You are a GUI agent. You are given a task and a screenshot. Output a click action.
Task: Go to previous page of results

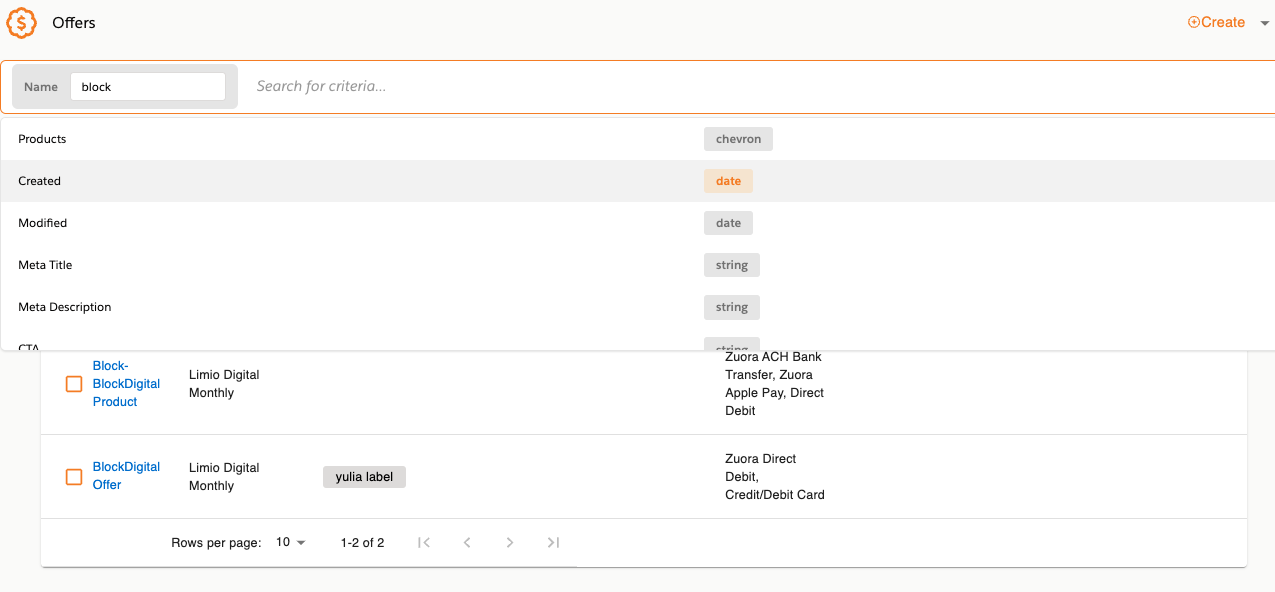click(467, 543)
